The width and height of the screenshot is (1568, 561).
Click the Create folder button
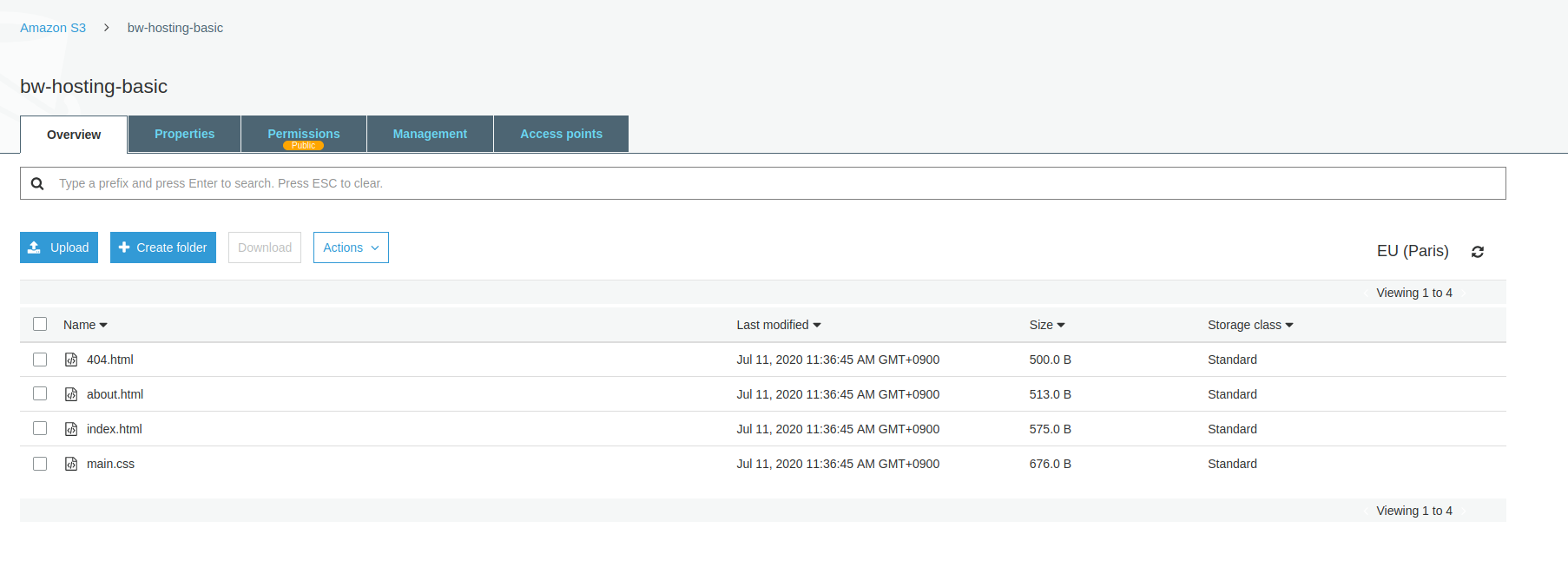163,247
